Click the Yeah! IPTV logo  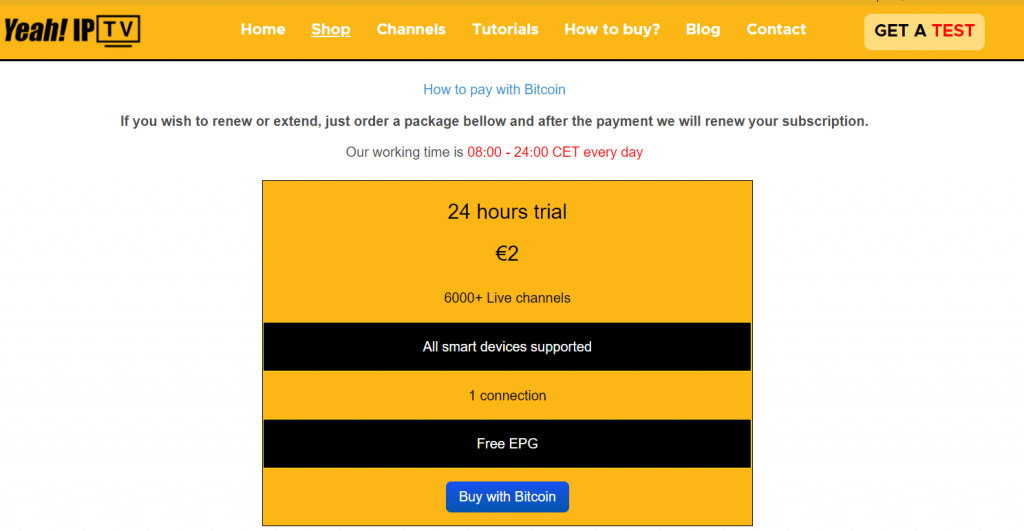point(72,30)
